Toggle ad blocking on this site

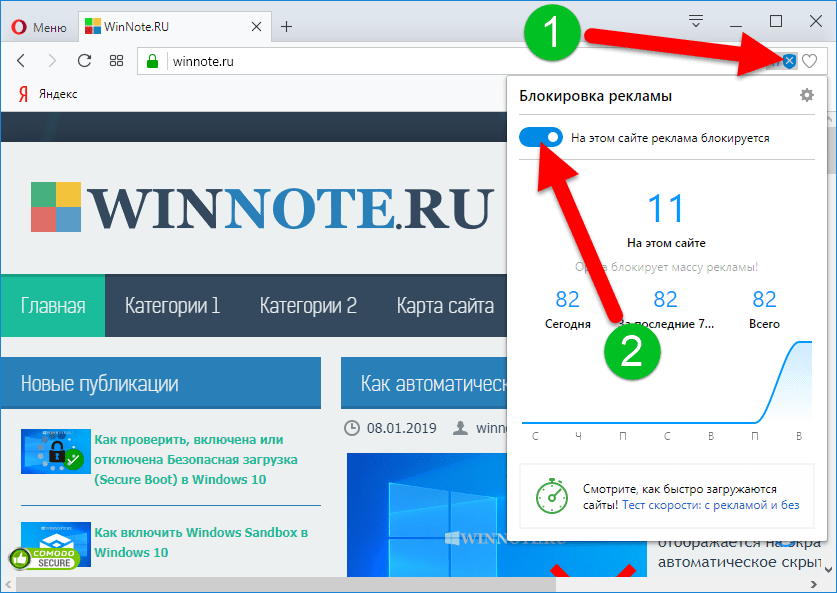tap(541, 137)
